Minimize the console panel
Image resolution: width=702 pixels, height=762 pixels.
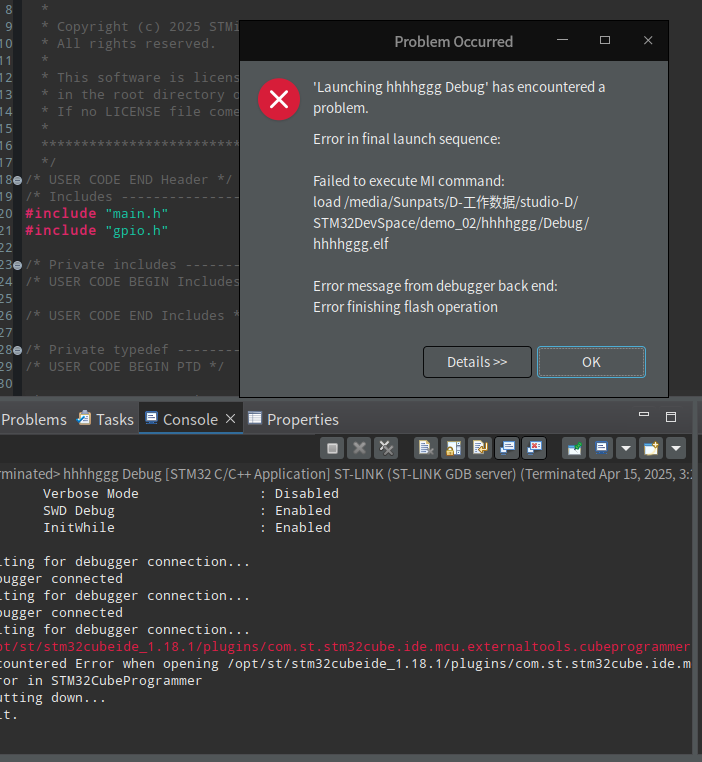(x=644, y=416)
